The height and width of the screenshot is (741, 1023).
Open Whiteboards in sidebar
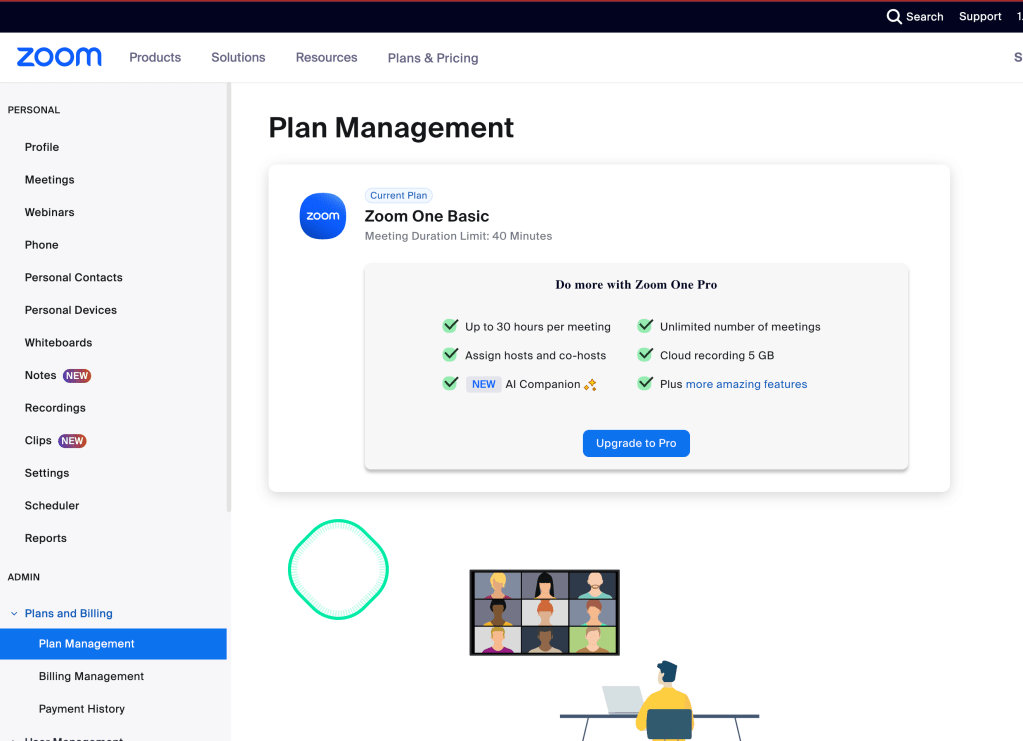point(59,343)
